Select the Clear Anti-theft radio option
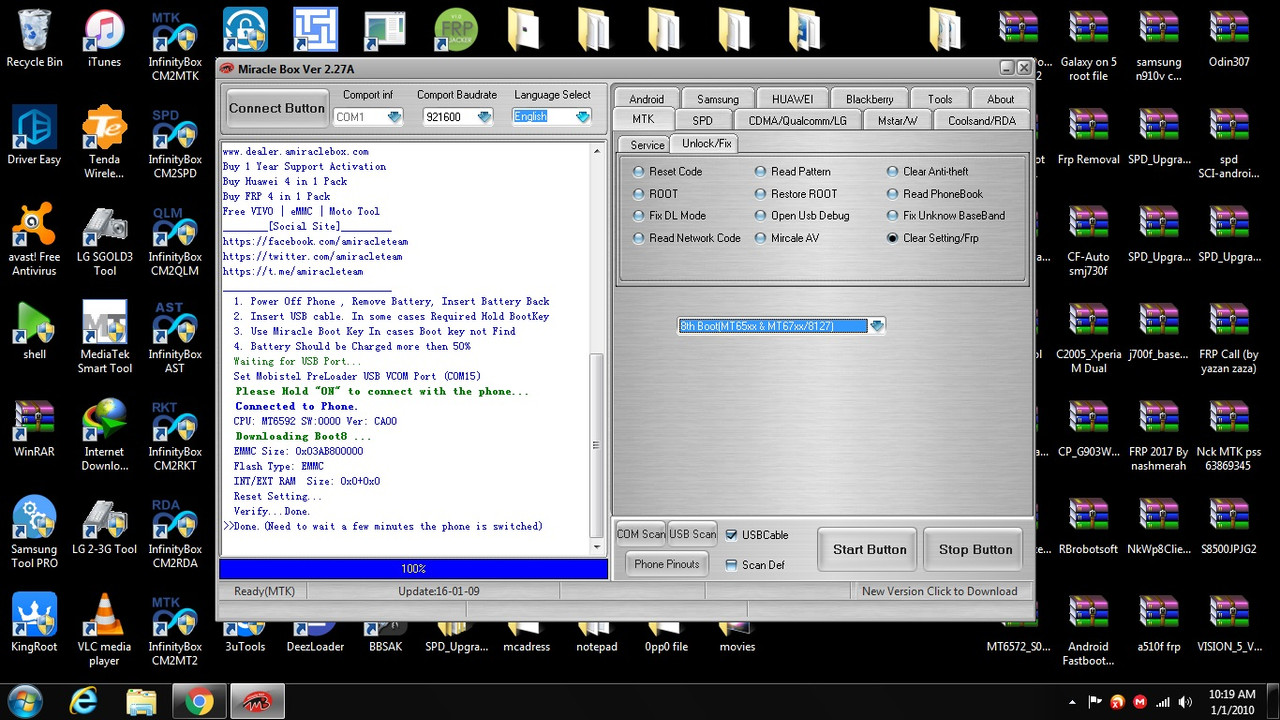Viewport: 1280px width, 720px height. coord(928,172)
